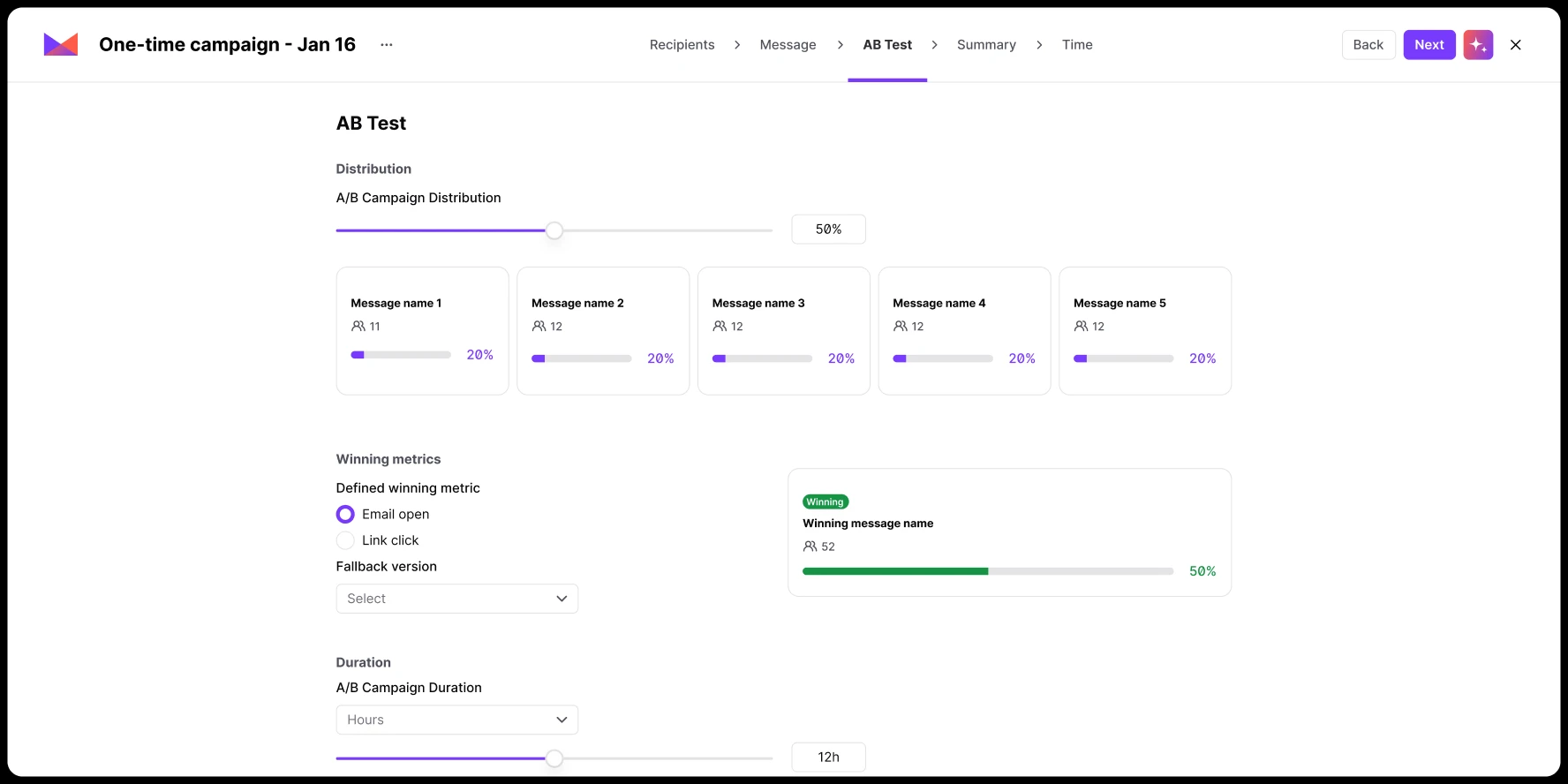1568x784 pixels.
Task: Click the A/B Campaign Distribution slider handle
Action: 554,230
